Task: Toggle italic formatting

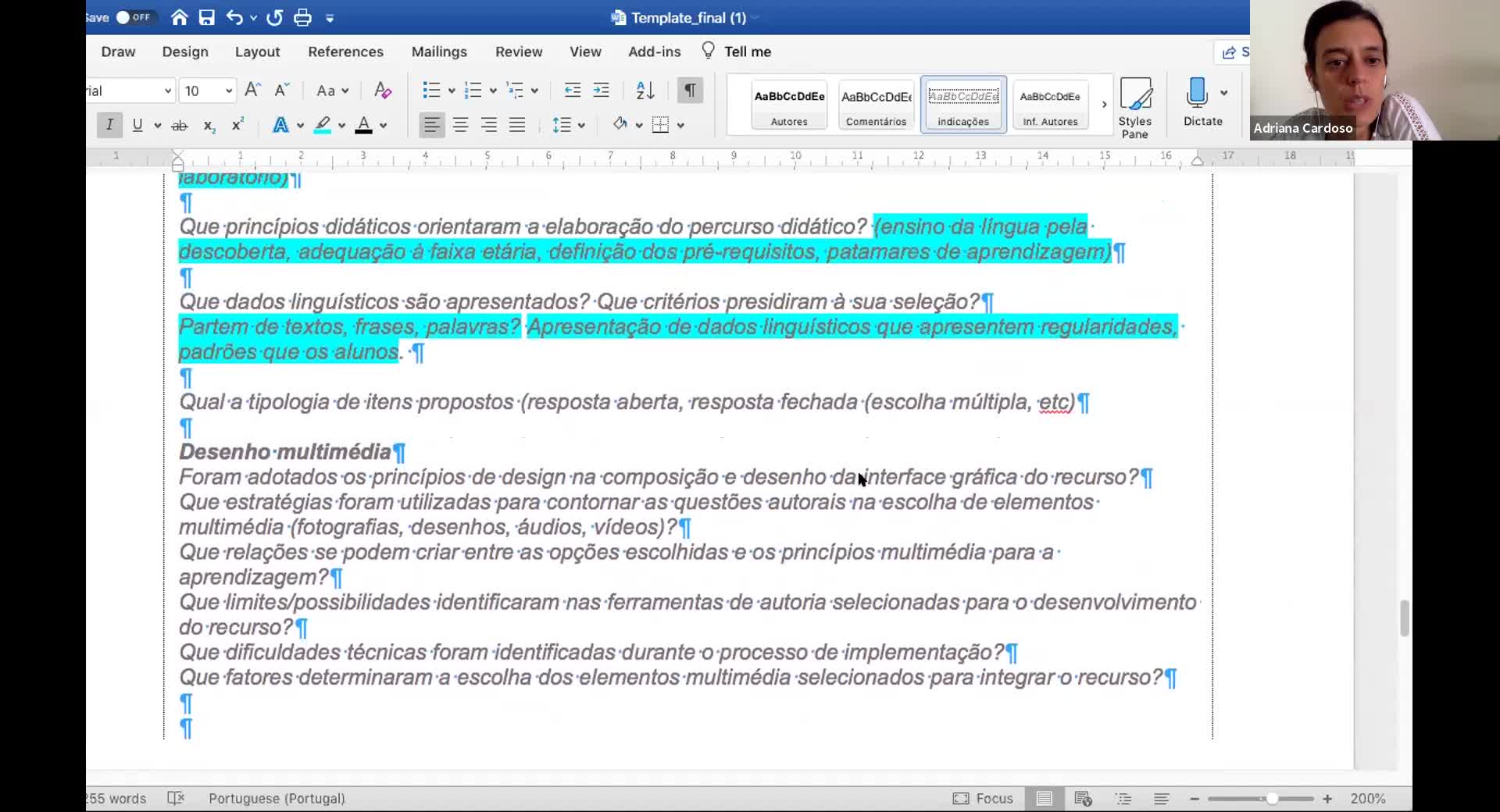Action: (109, 125)
